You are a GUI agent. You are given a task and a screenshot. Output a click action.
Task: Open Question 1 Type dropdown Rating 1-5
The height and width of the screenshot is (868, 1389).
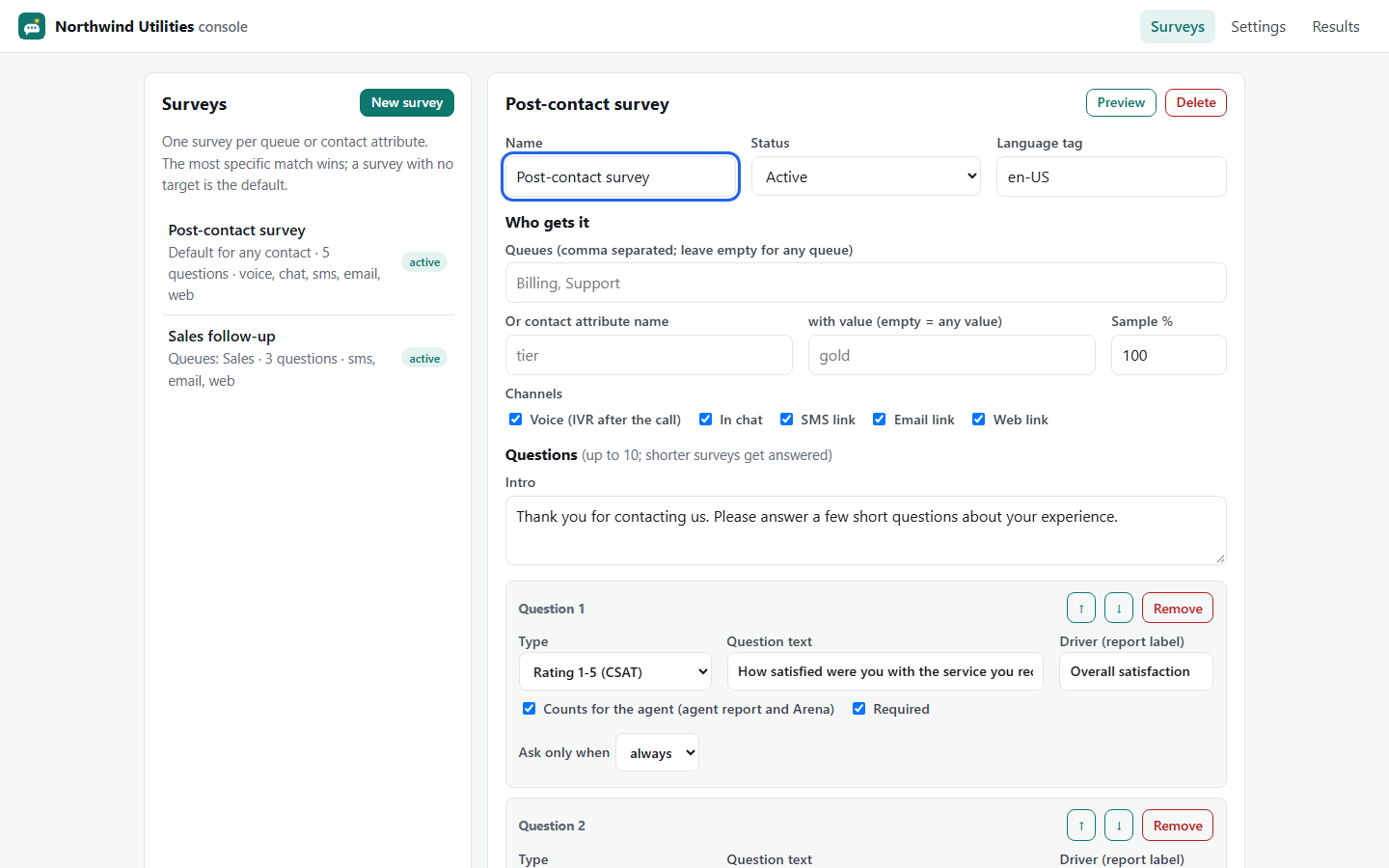pyautogui.click(x=615, y=672)
